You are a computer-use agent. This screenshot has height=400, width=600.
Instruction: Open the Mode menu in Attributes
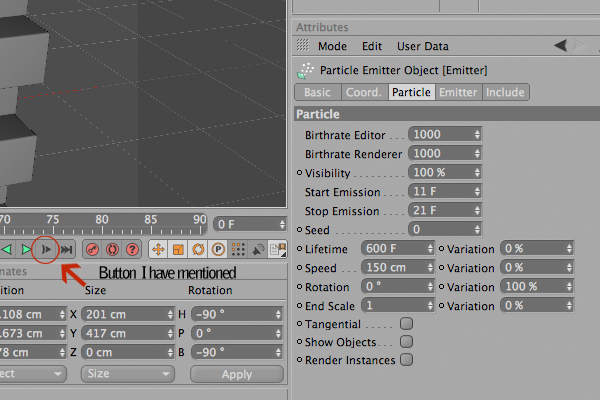click(x=332, y=46)
